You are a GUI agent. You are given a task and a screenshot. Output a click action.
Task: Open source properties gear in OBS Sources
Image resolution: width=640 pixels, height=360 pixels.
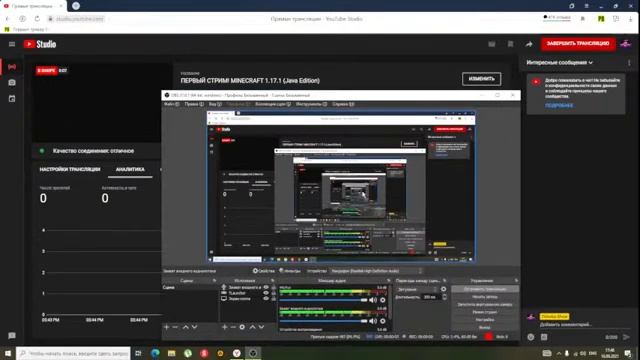242,327
